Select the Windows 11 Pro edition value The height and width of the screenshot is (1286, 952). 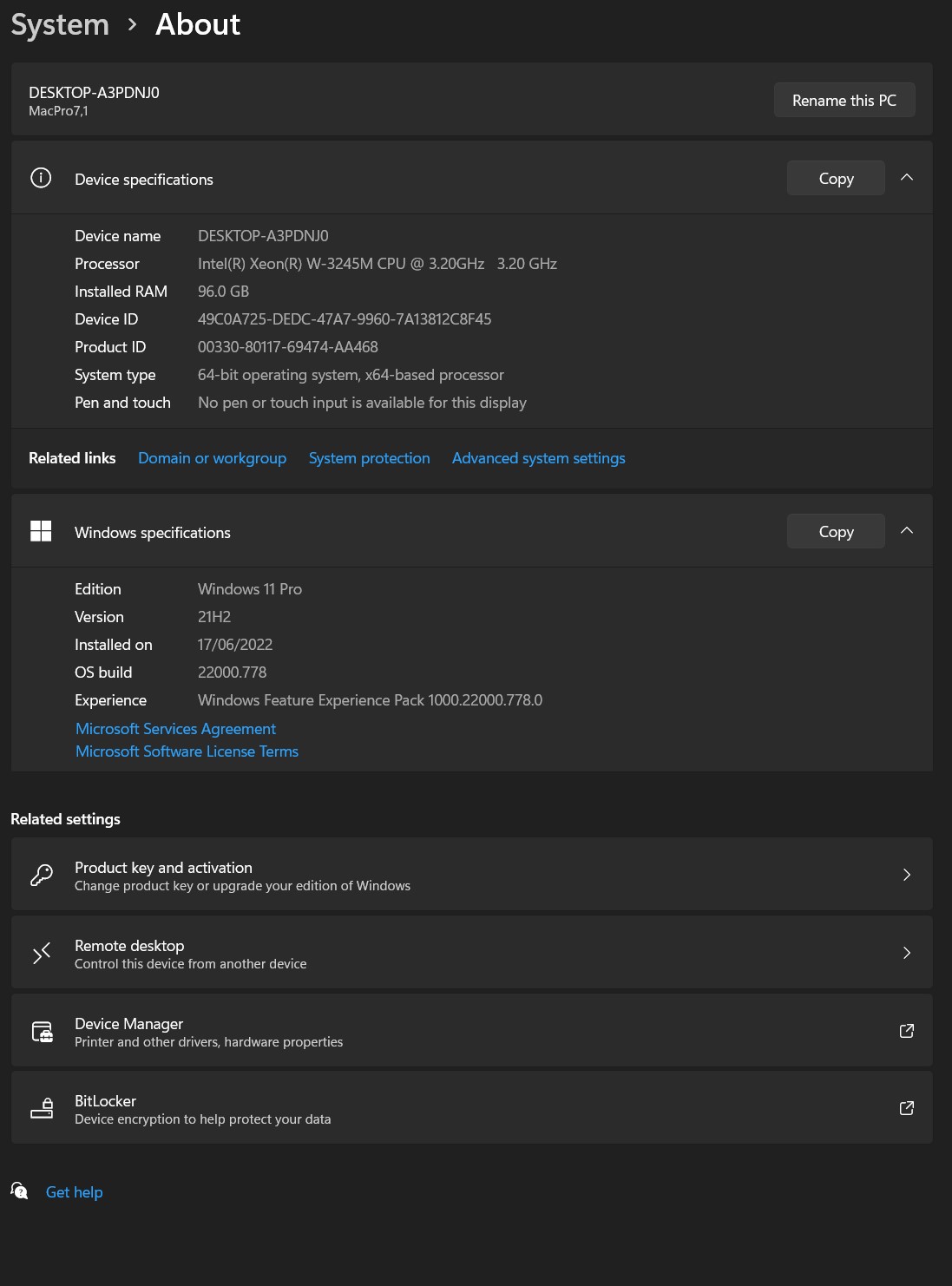pos(250,589)
